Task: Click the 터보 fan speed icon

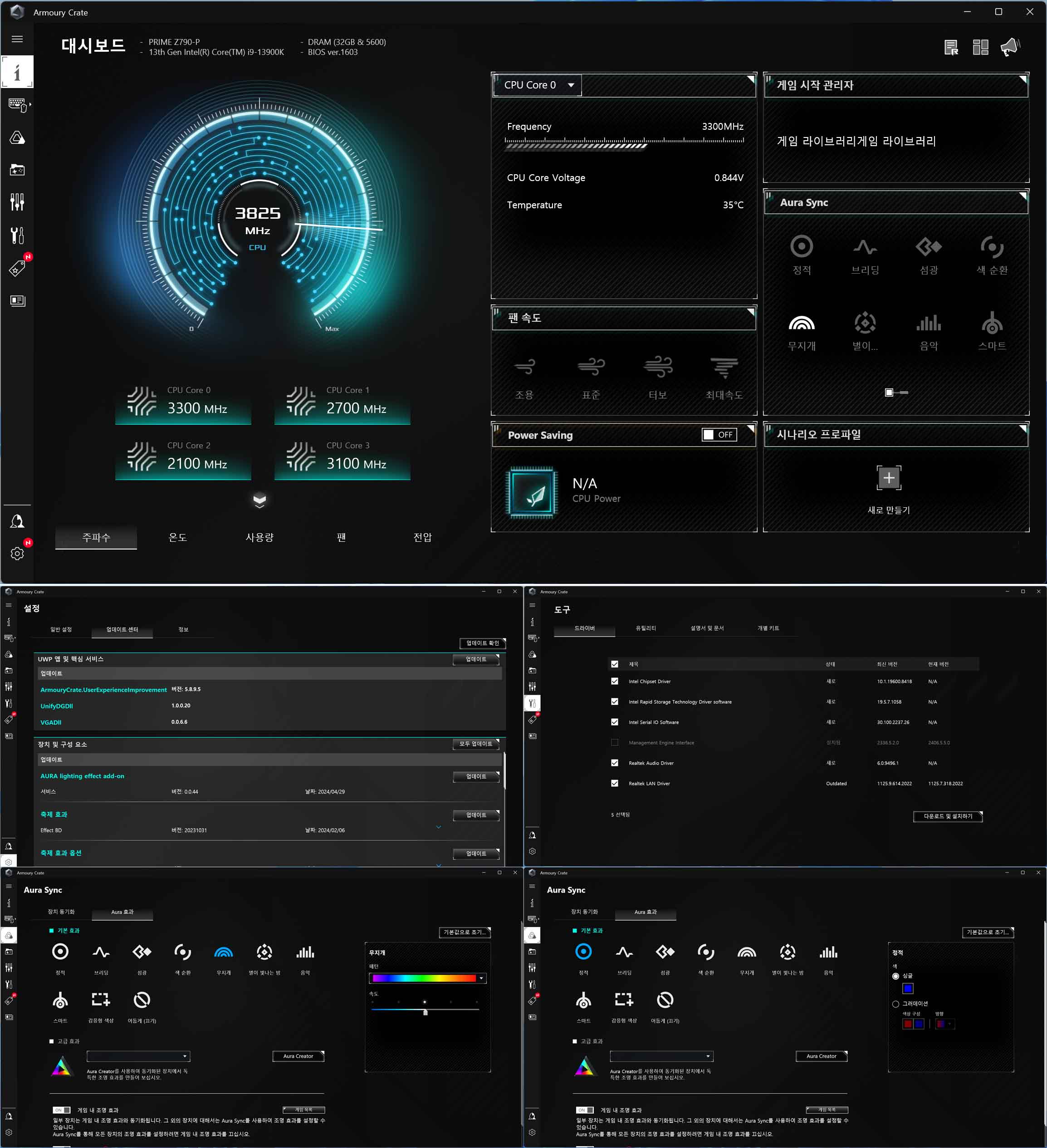Action: pos(658,367)
